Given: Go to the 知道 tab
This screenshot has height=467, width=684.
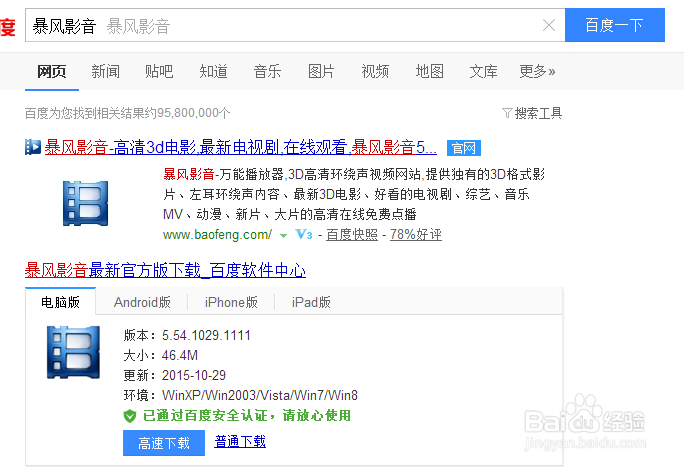Looking at the screenshot, I should (213, 71).
